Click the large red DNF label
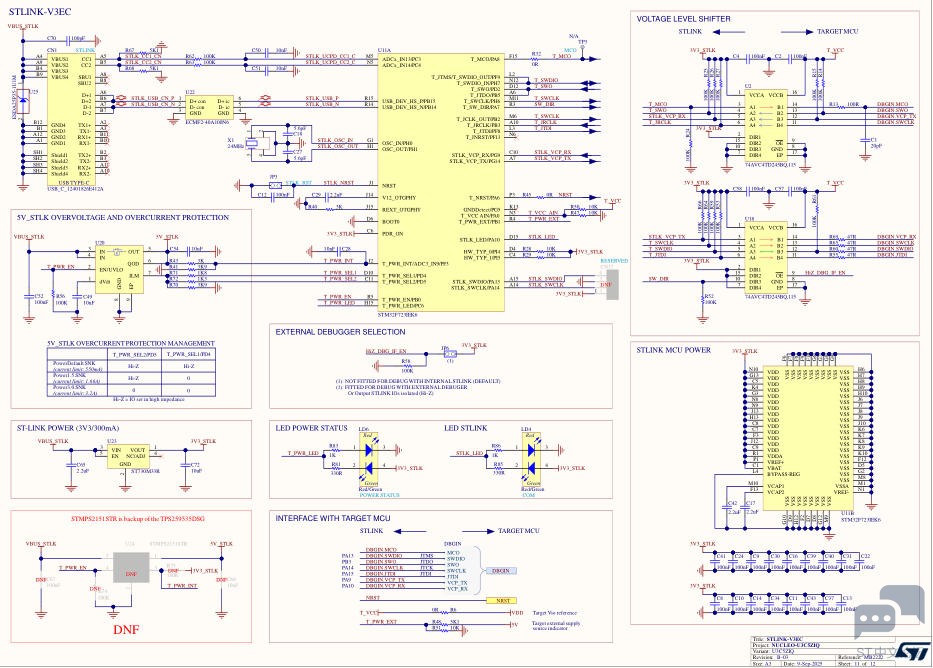Screen dimensions: 933x668 [x=126, y=629]
